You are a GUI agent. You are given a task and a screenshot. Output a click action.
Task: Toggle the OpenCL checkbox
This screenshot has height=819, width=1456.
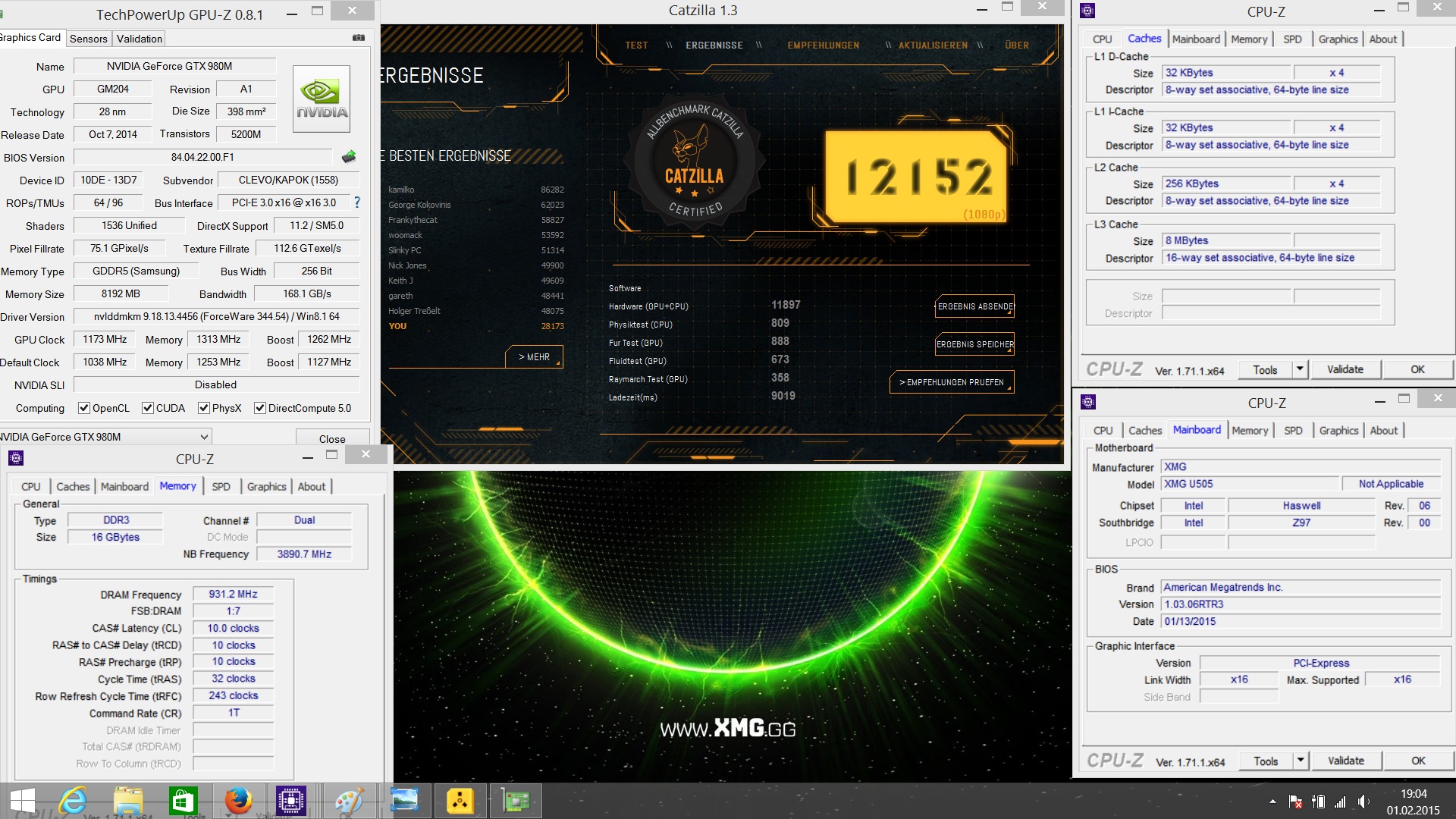84,408
